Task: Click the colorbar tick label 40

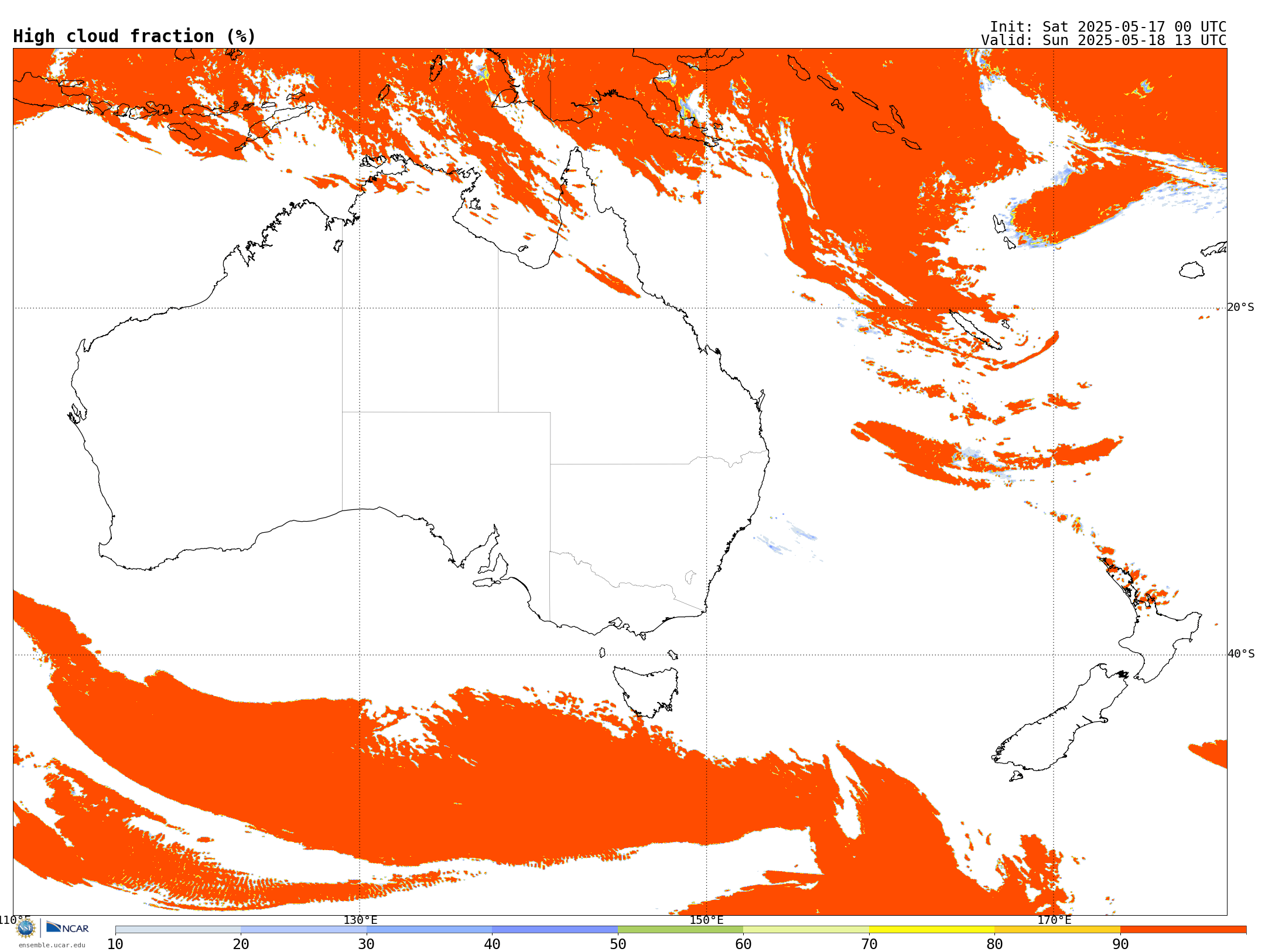Action: pyautogui.click(x=492, y=944)
